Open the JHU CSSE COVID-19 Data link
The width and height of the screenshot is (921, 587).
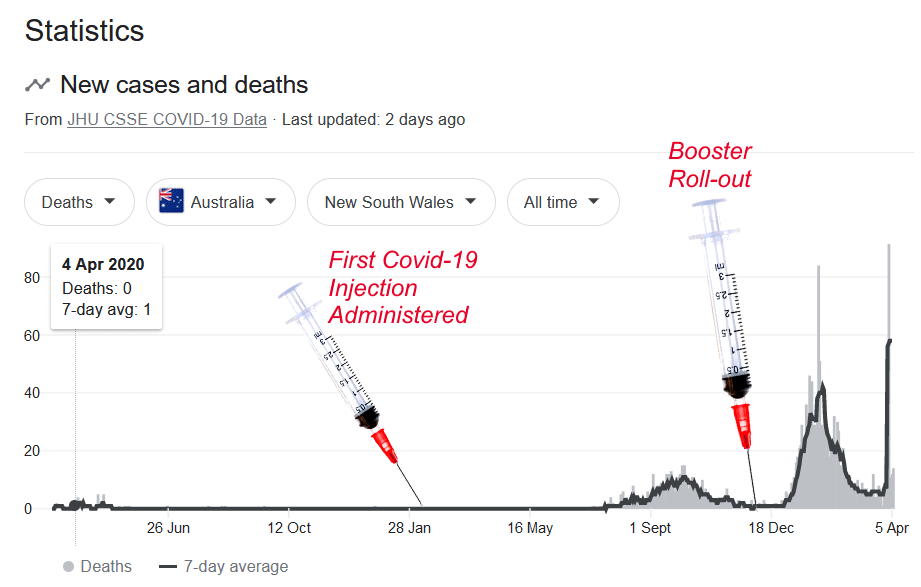[x=167, y=120]
